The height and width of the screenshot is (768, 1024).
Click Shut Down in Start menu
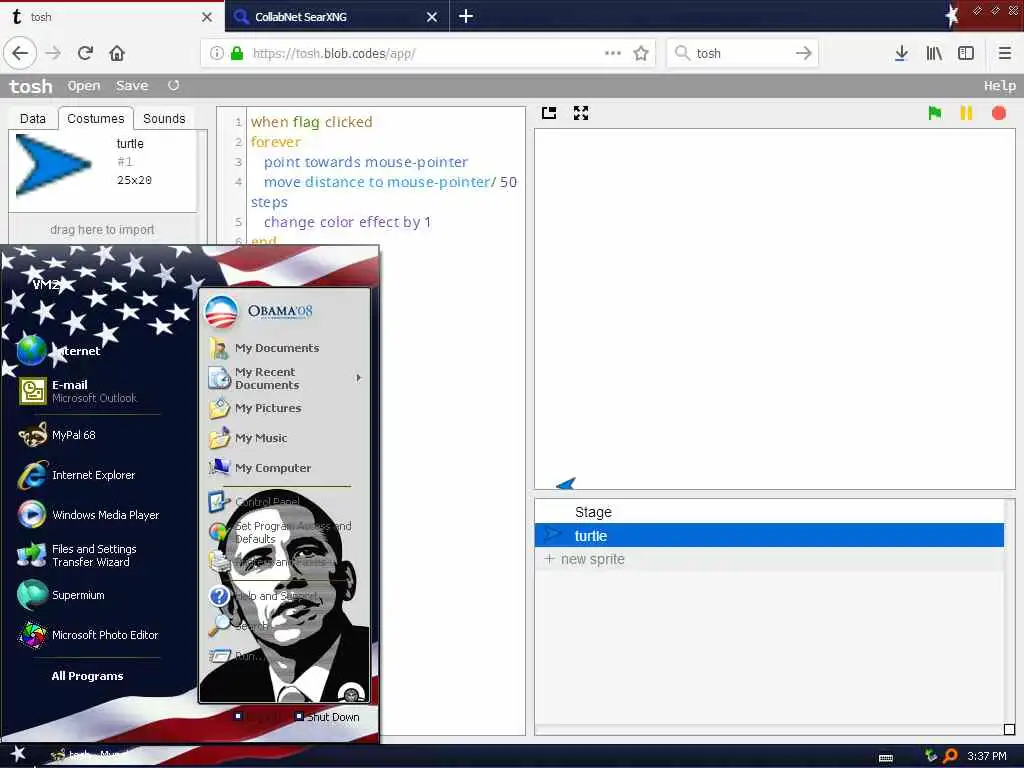click(327, 716)
